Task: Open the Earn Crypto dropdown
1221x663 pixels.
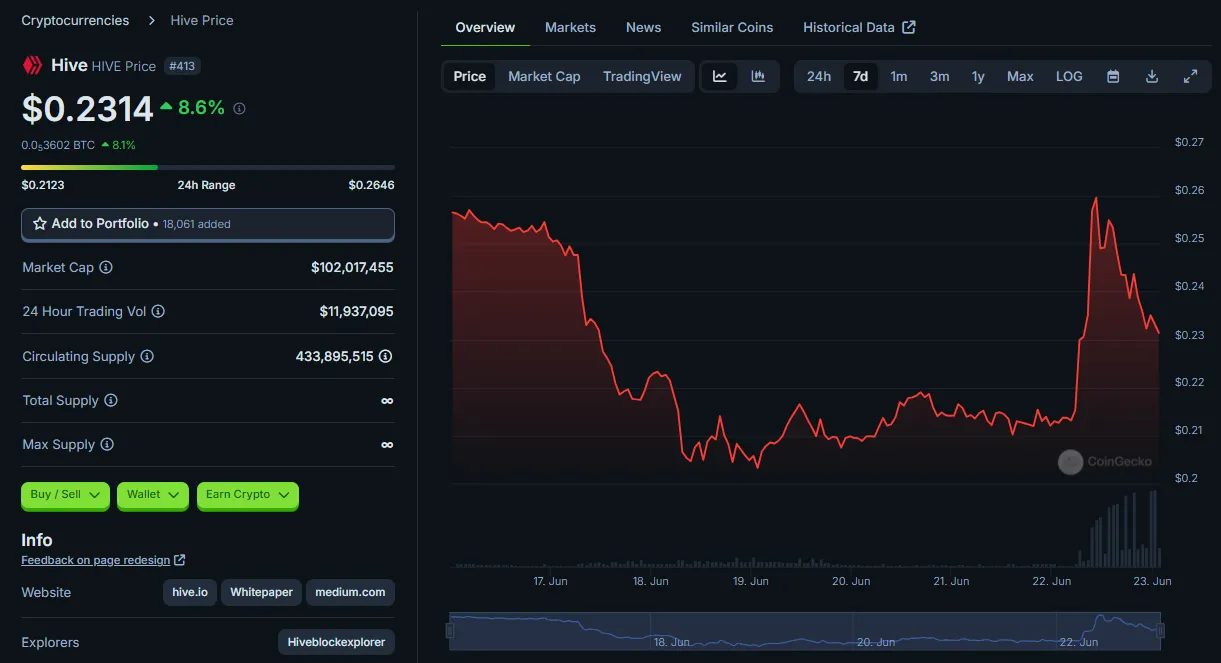Action: [248, 495]
